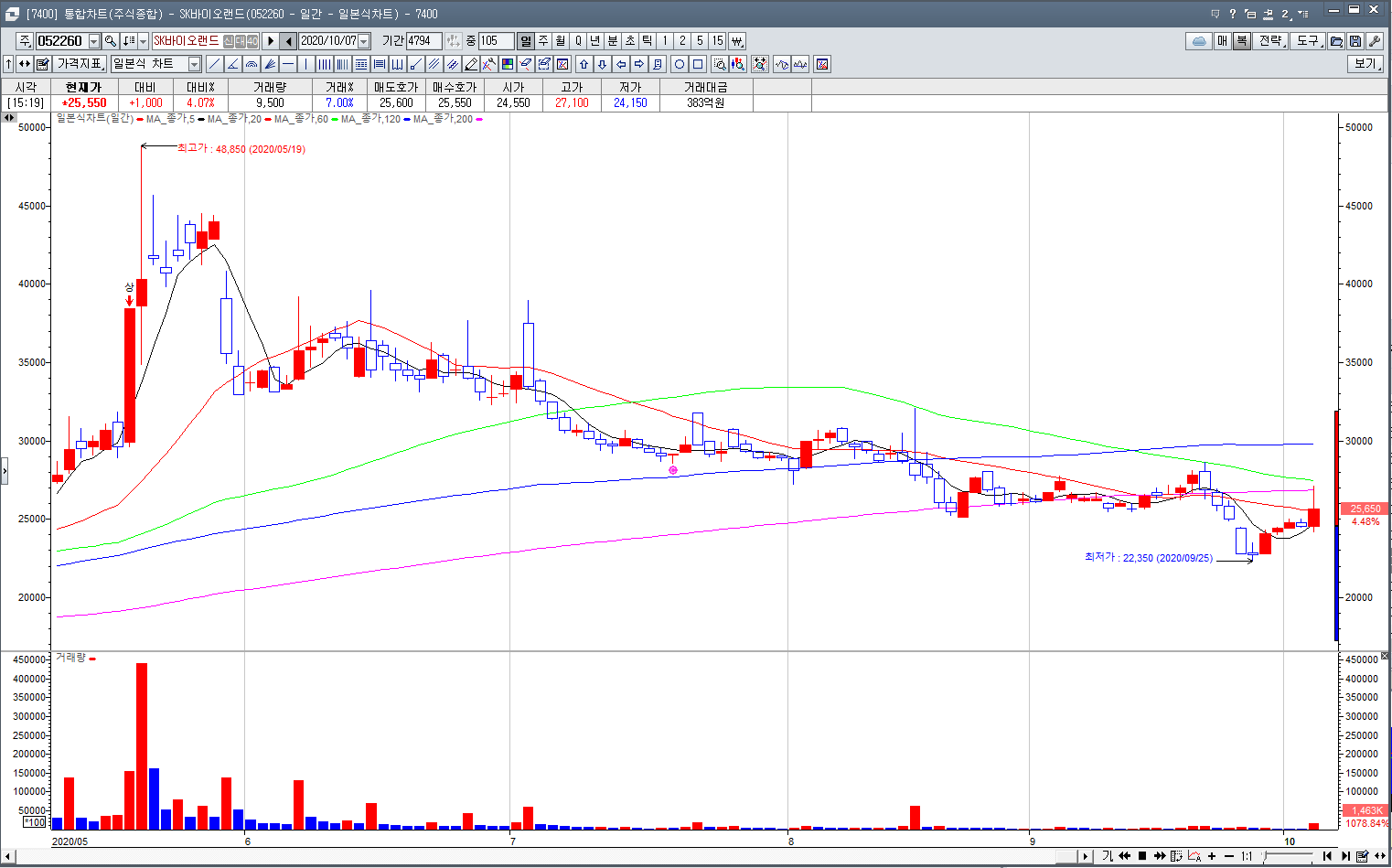The image size is (1392, 868).
Task: Open the date 2020/10/07 dropdown
Action: 364,41
